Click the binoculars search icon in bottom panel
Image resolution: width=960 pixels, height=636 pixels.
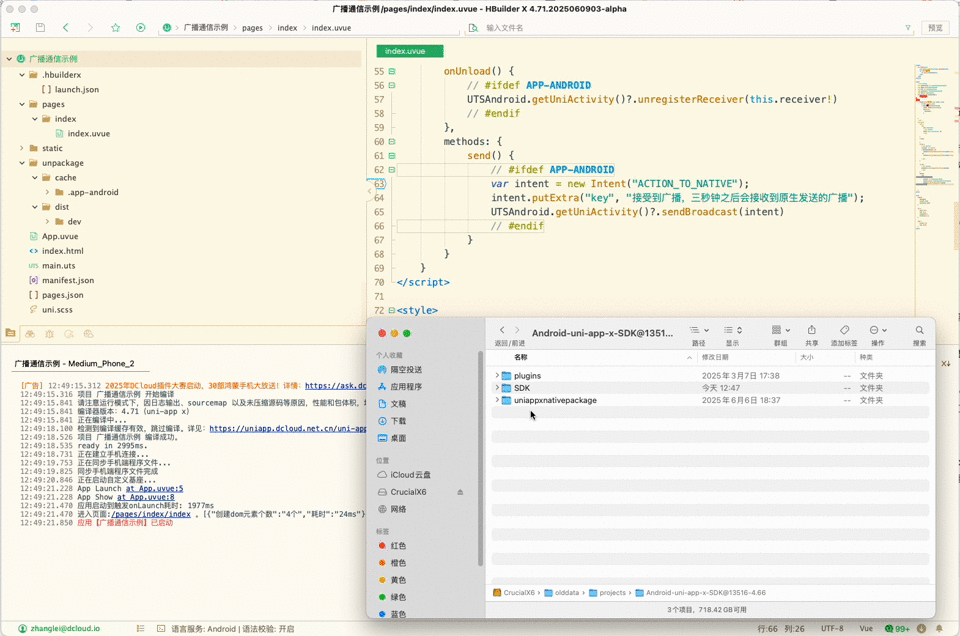click(30, 334)
